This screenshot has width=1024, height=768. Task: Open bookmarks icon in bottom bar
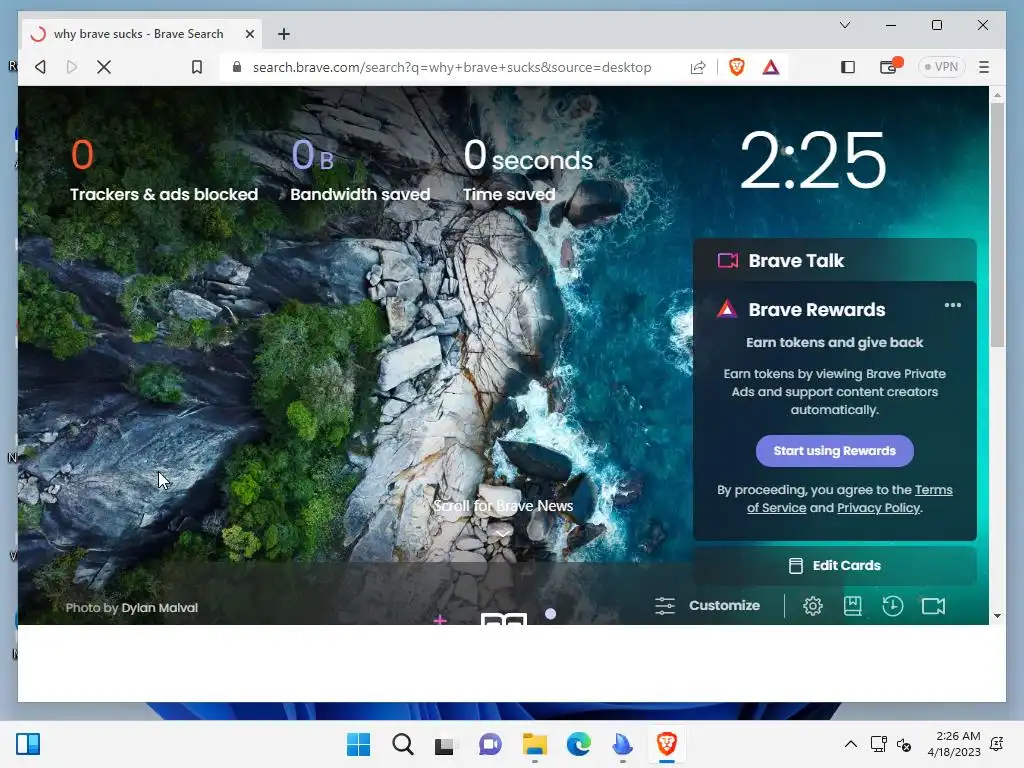coord(852,606)
